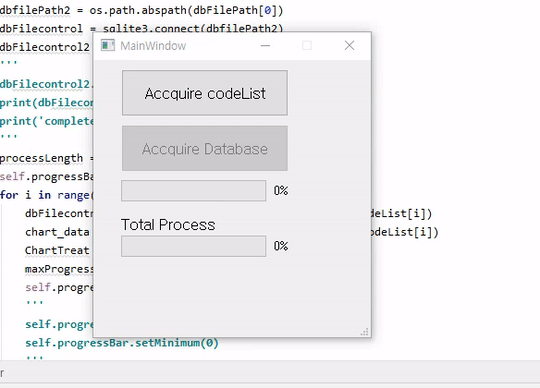Close the MainWindow dialog

349,45
